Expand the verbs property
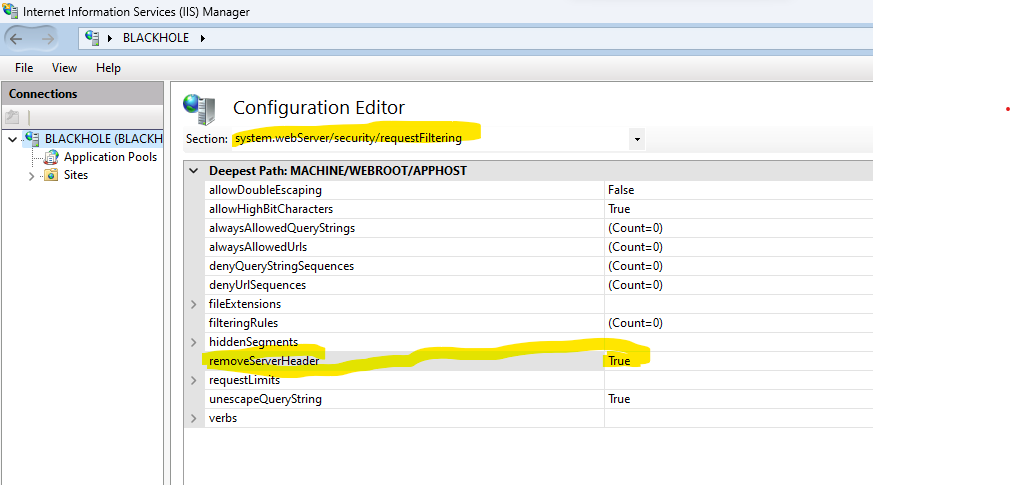Viewport: 1011px width, 485px height. pos(193,418)
